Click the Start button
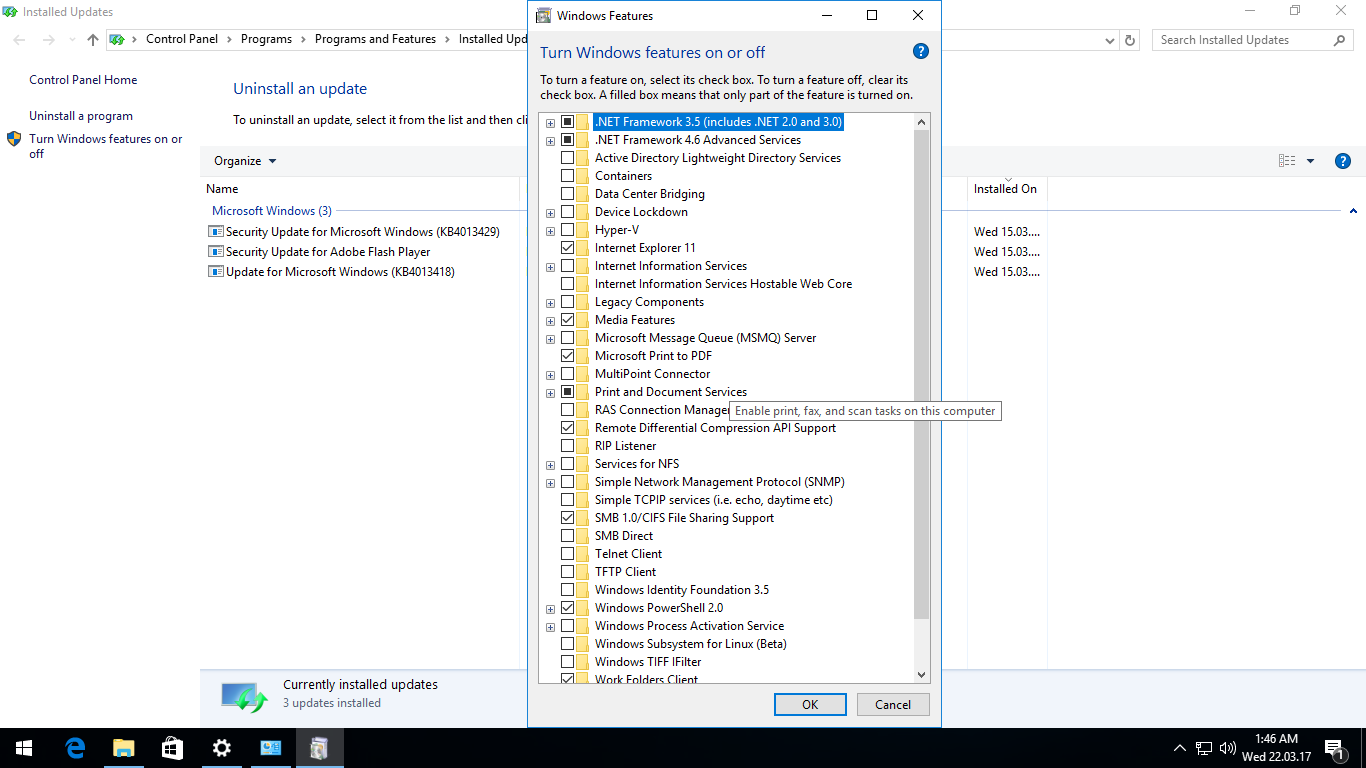 (24, 748)
